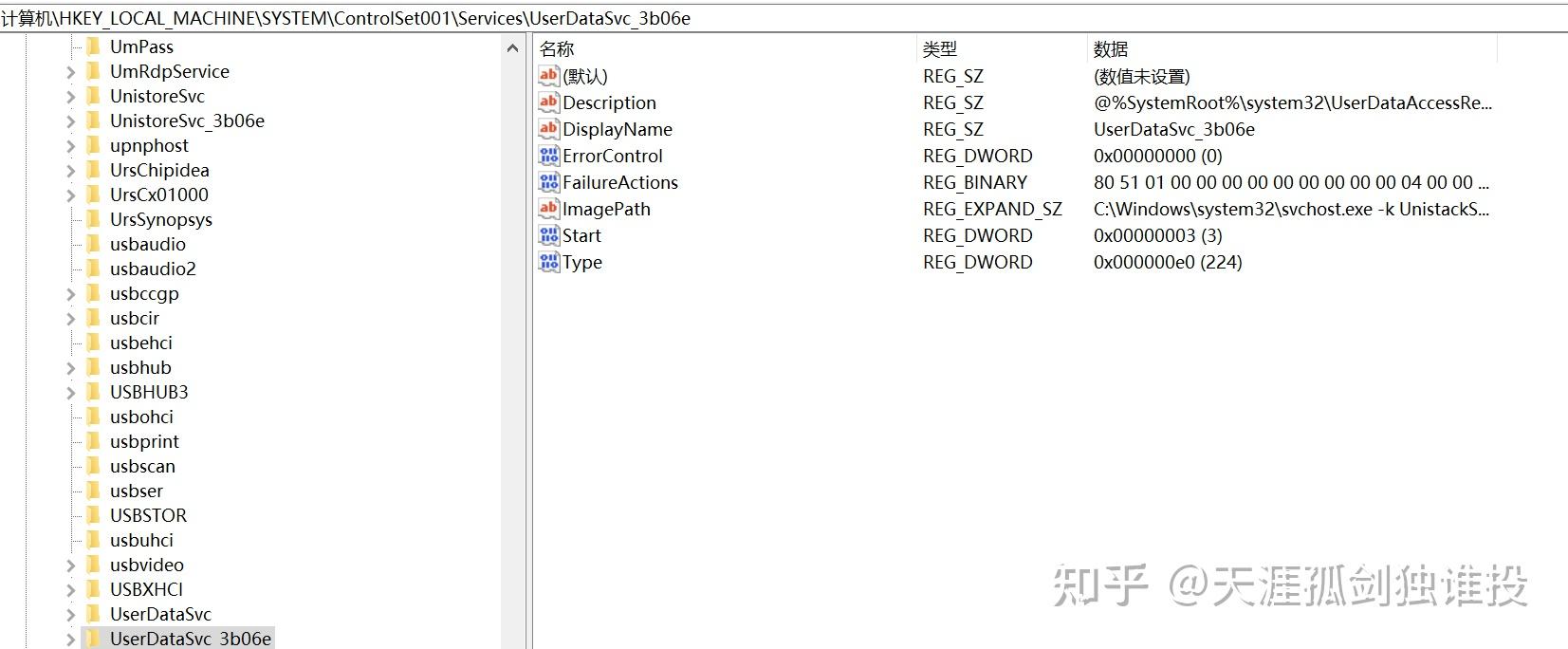Click the folder icon of UmPass key
This screenshot has height=649, width=1568.
click(93, 46)
